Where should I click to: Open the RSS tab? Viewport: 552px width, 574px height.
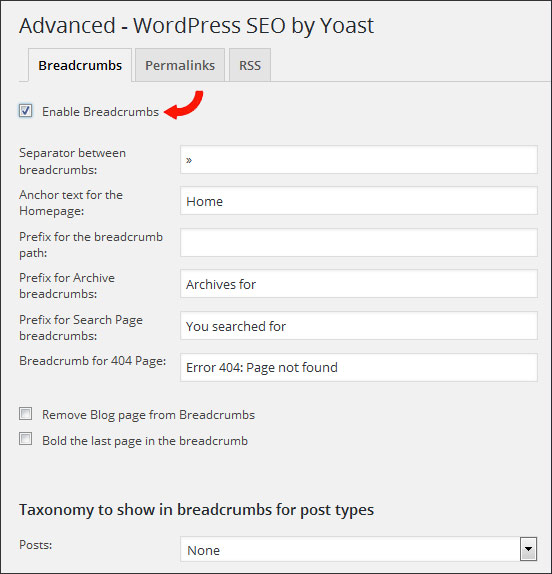250,65
